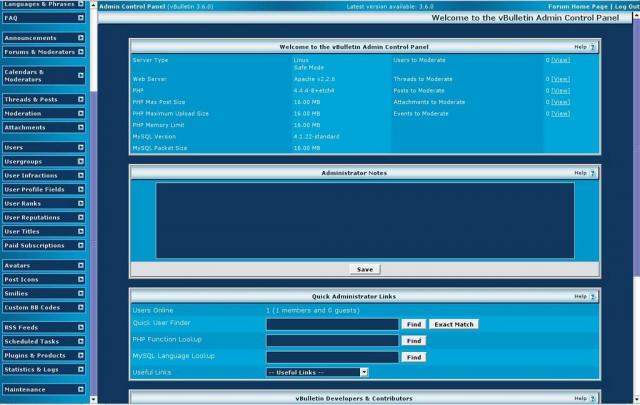Expand the Attachments sidebar section
Viewport: 640px width, 405px height.
coord(80,127)
